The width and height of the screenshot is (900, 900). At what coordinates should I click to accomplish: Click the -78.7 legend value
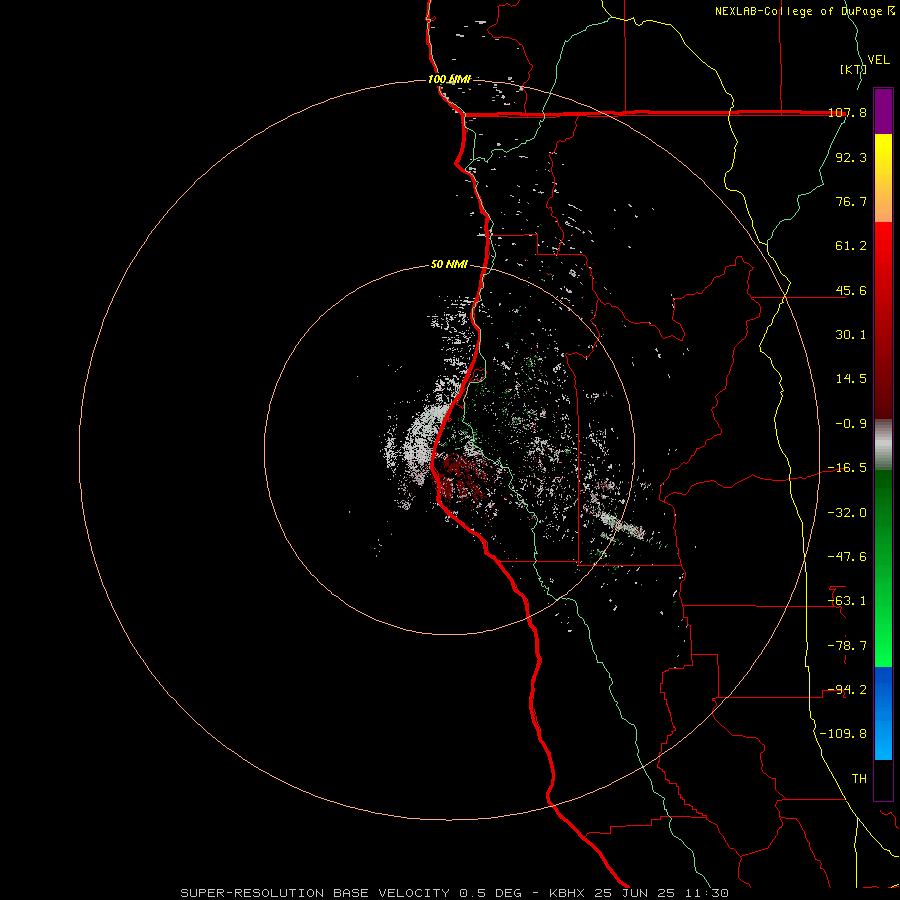point(847,646)
